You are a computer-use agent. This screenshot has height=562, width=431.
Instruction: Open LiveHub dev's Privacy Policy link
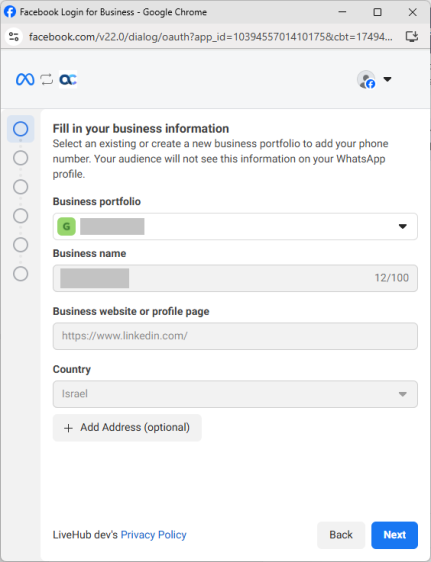pyautogui.click(x=153, y=535)
